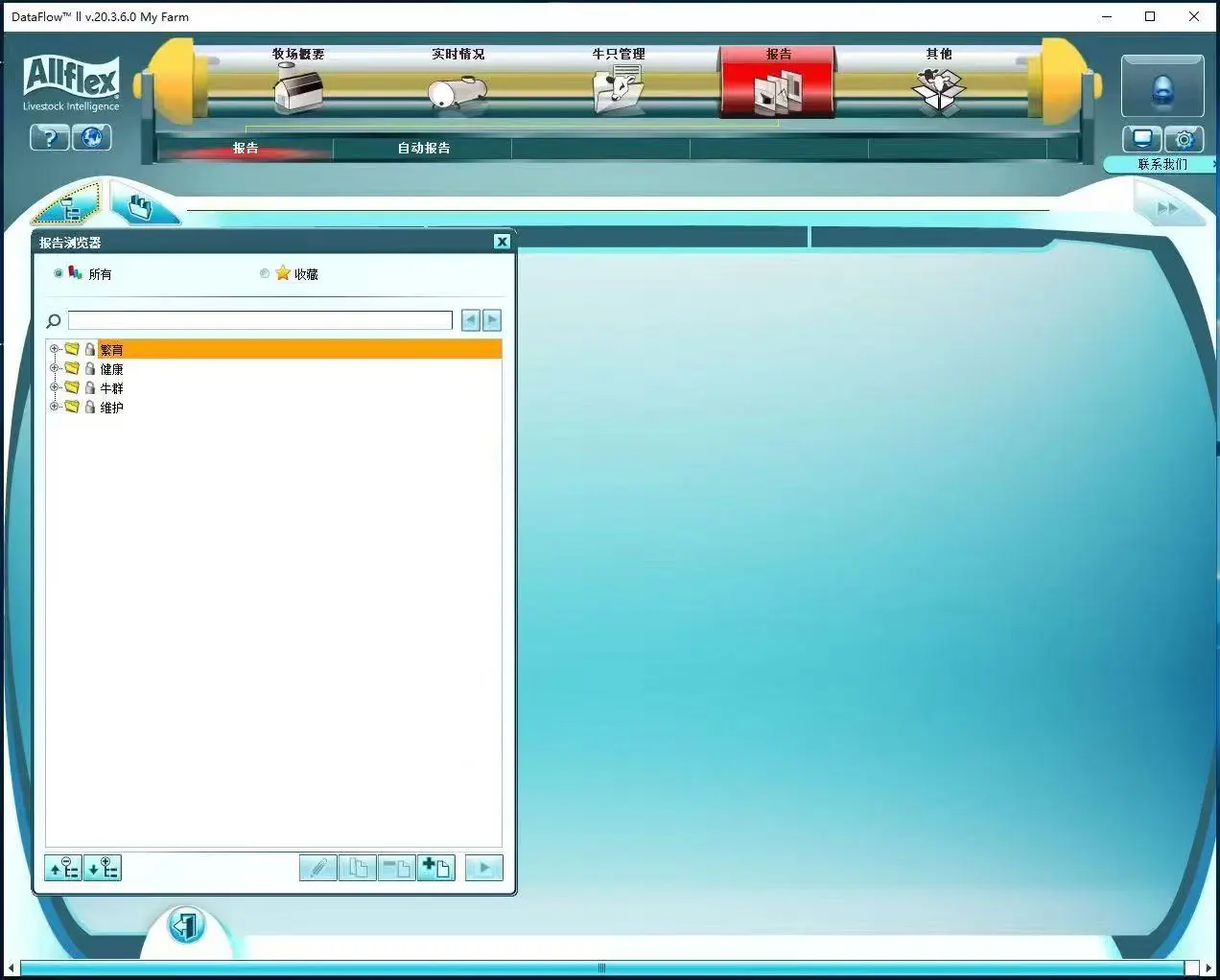
Task: Click the alarm beacon light icon
Action: click(x=1162, y=89)
